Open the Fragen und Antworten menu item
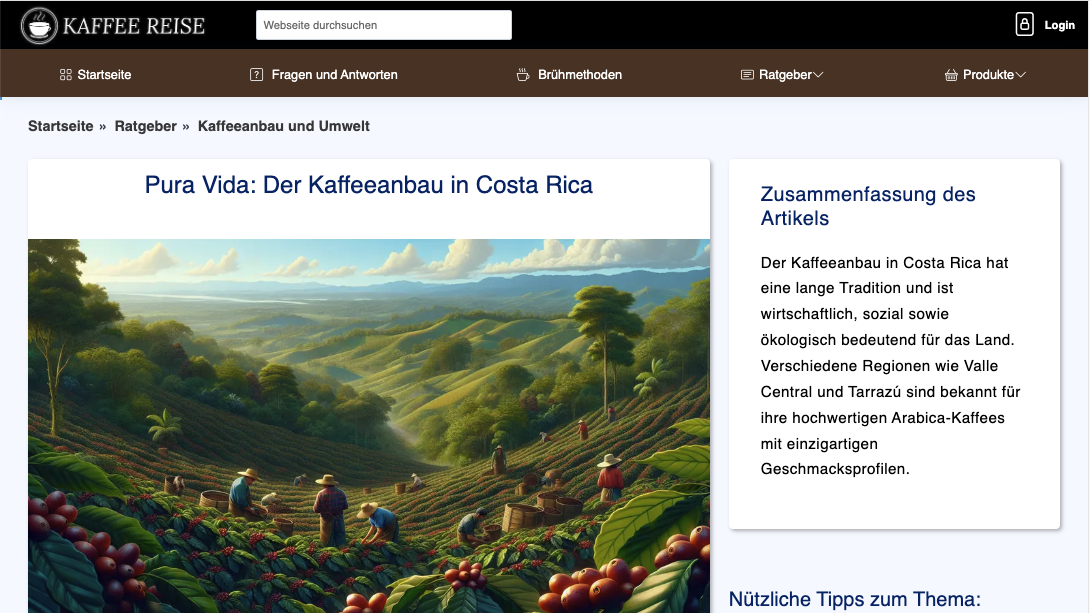This screenshot has width=1090, height=613. pyautogui.click(x=334, y=75)
